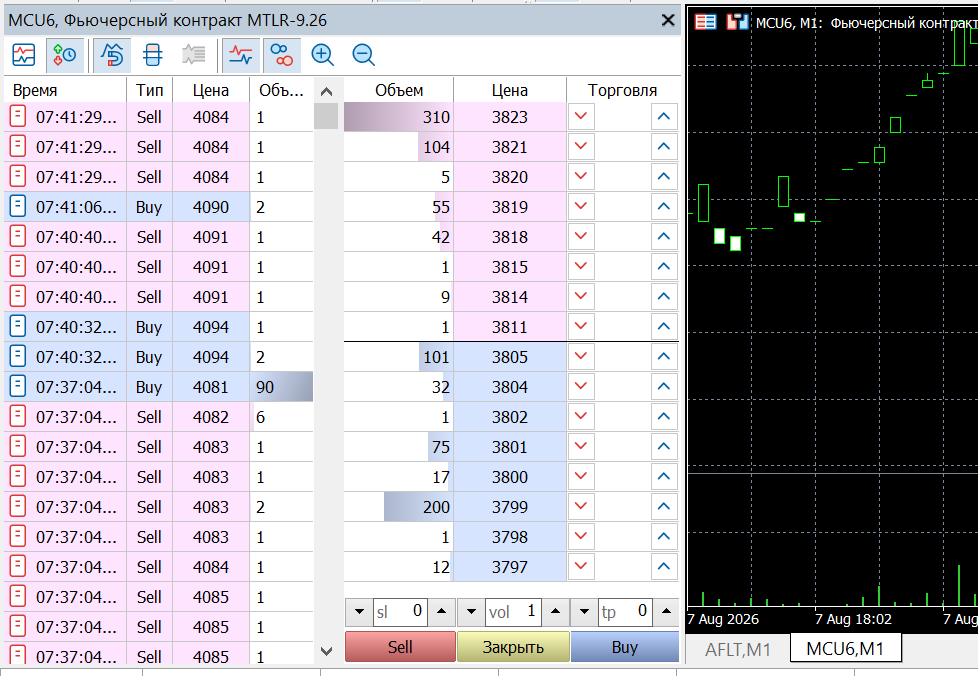Click blue up arrow at price 3805
This screenshot has width=978, height=676.
664,357
